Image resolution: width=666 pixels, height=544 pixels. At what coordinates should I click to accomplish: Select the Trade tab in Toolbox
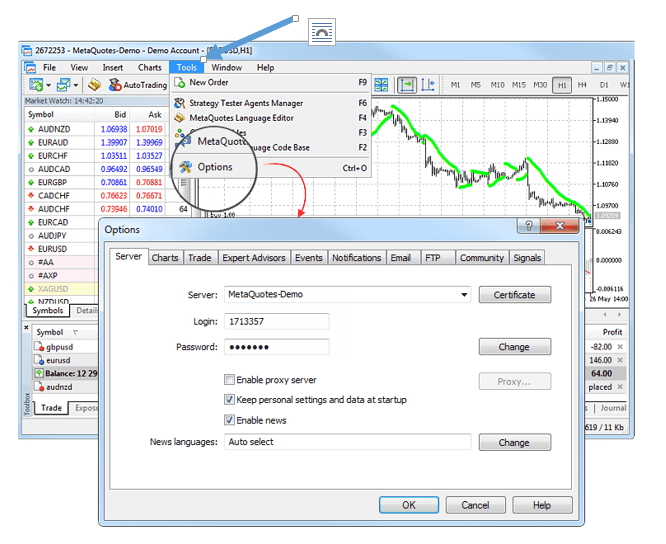click(51, 408)
